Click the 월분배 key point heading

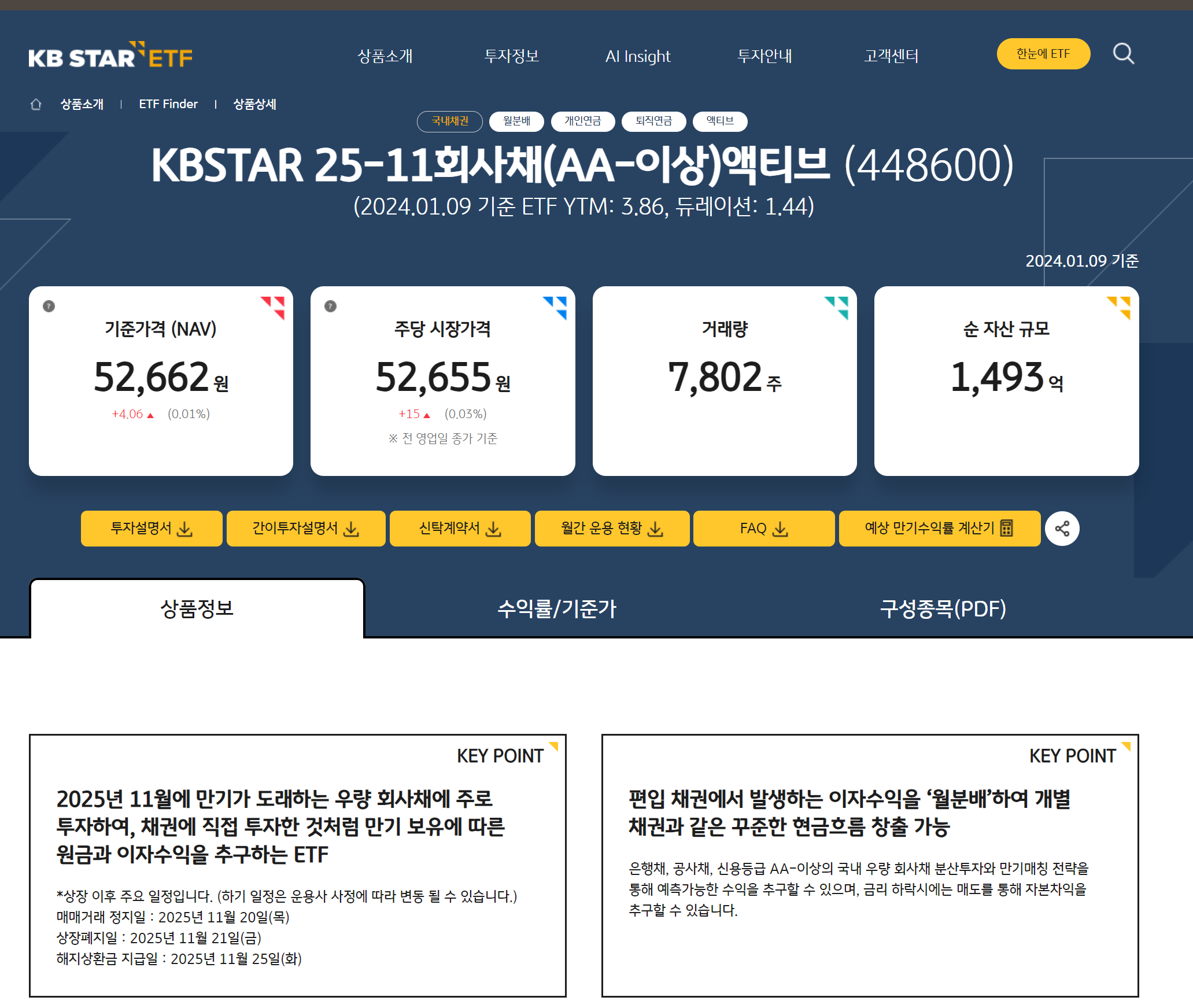tap(849, 813)
